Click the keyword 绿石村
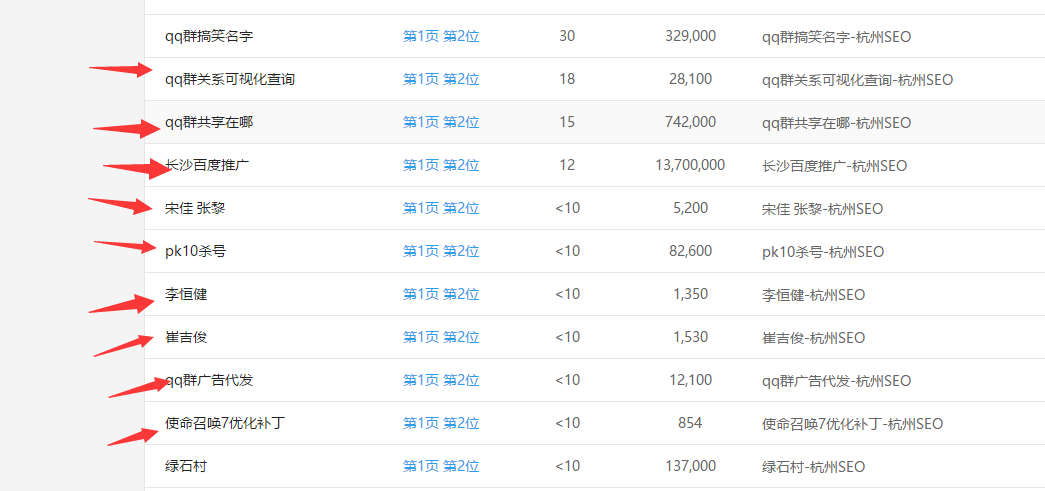 [x=186, y=467]
